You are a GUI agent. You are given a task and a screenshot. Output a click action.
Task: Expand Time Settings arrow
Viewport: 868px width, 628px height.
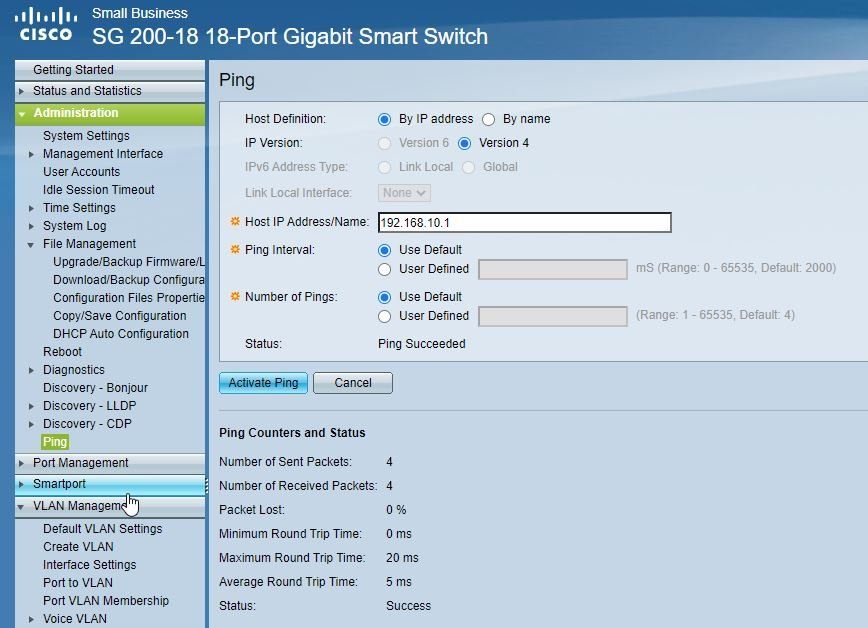click(x=32, y=208)
